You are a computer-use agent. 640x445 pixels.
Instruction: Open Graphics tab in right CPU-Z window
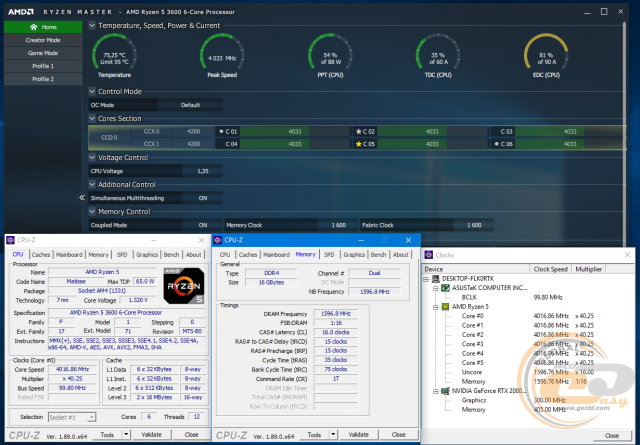point(354,254)
